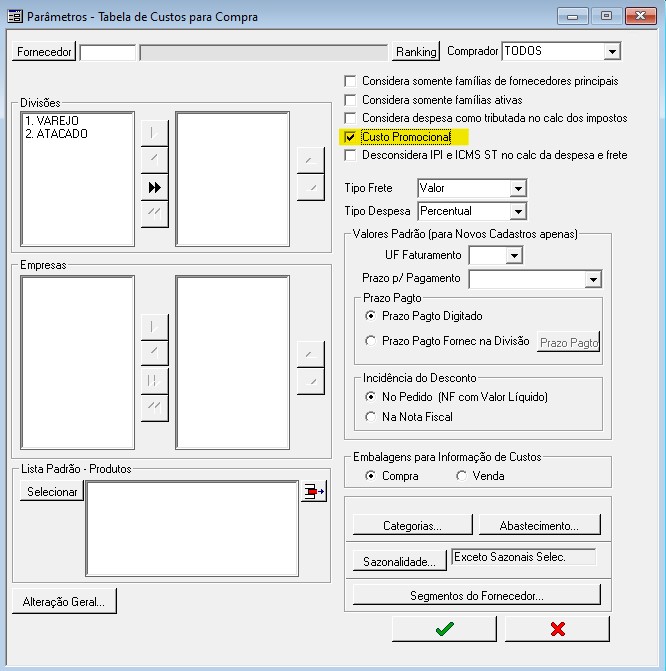Click the Empresas available list box
The width and height of the screenshot is (666, 671).
[77, 362]
